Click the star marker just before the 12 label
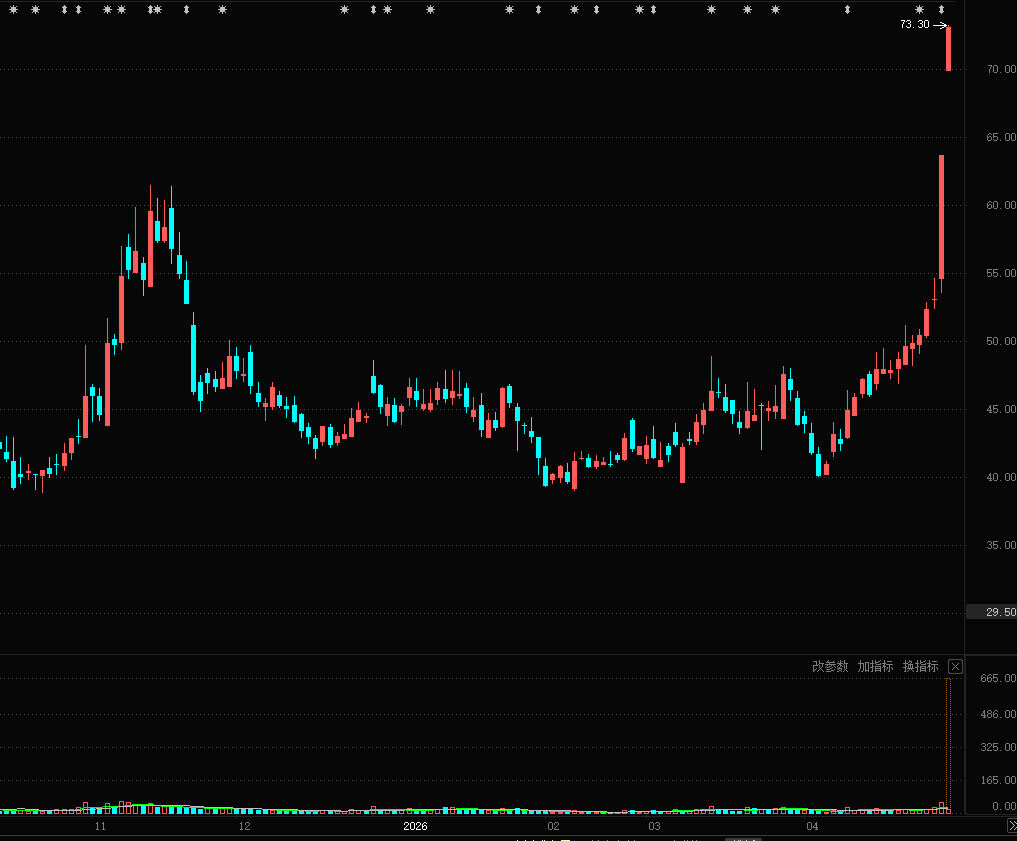Screen dimensions: 1017x841 pos(222,10)
